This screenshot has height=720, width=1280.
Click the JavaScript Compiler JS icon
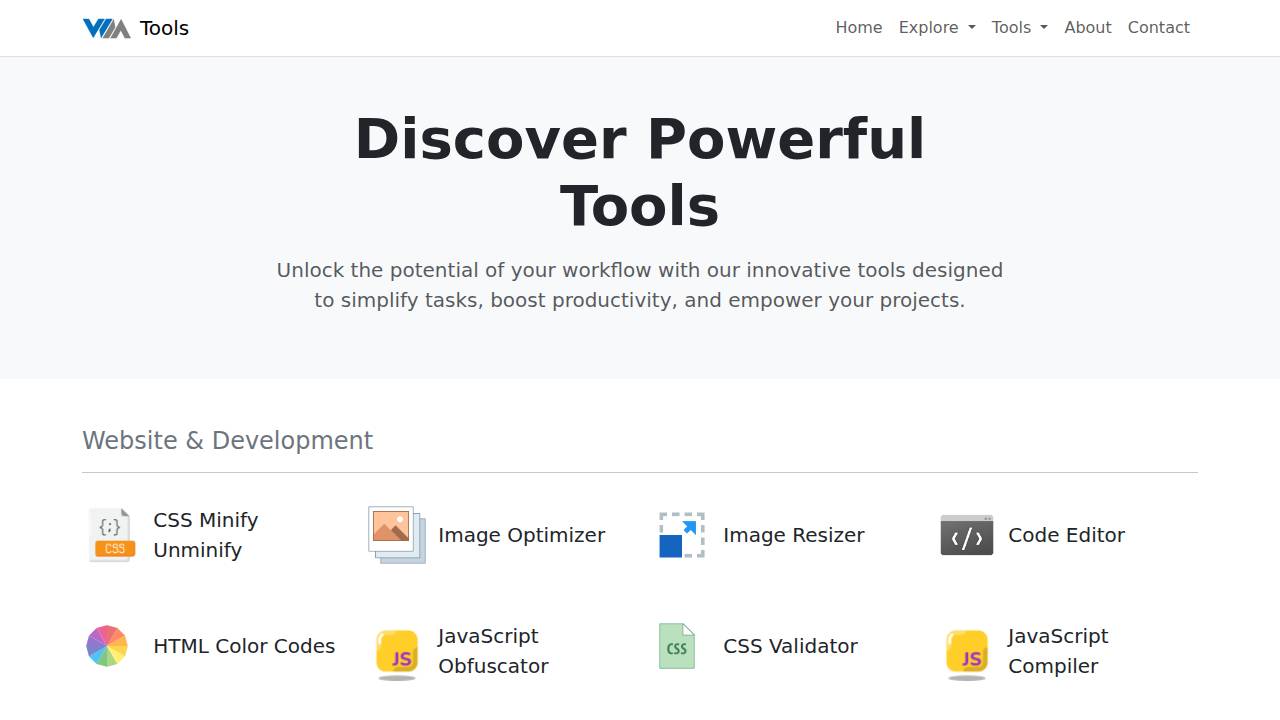(x=966, y=650)
